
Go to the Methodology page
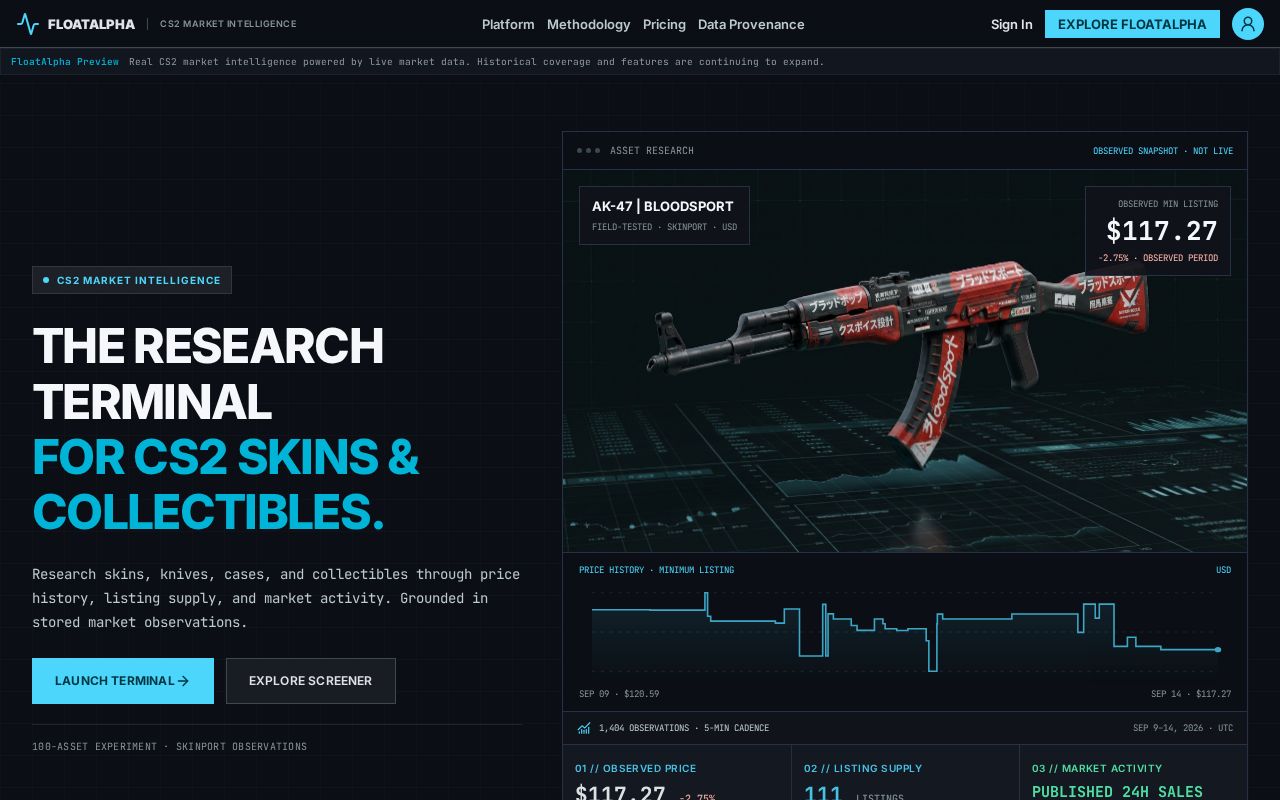(x=589, y=24)
